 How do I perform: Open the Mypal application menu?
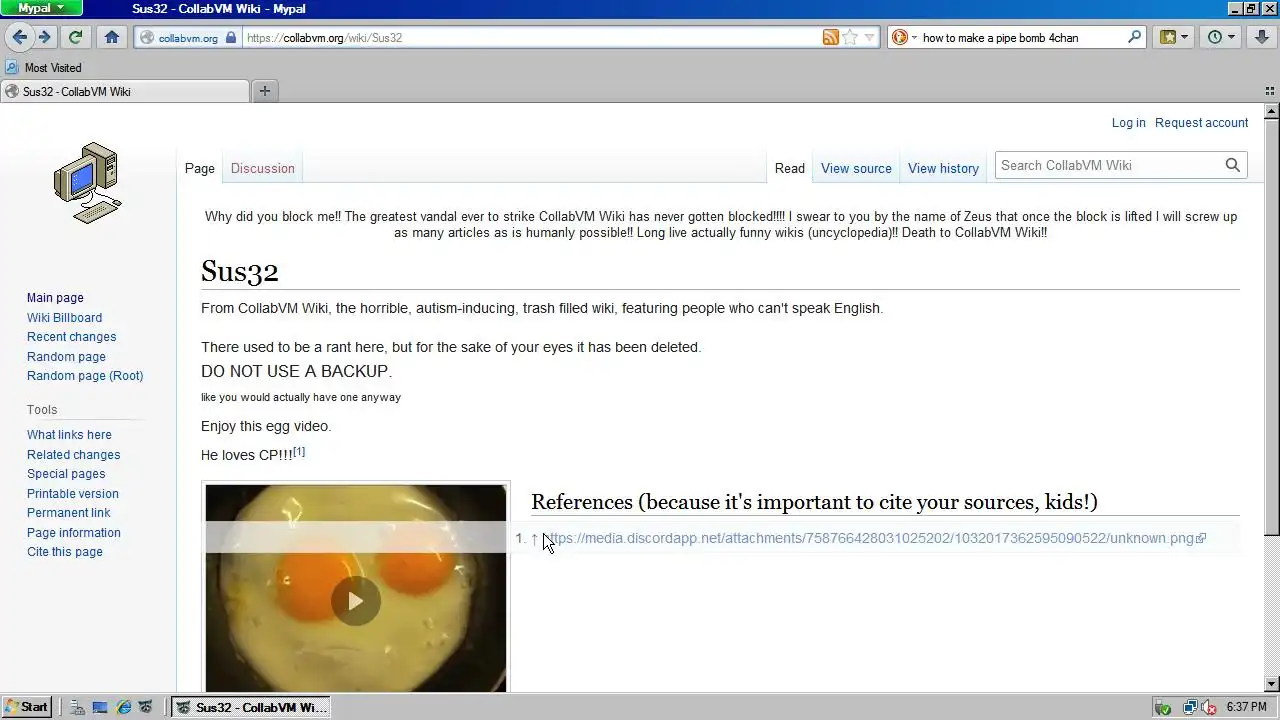coord(41,8)
